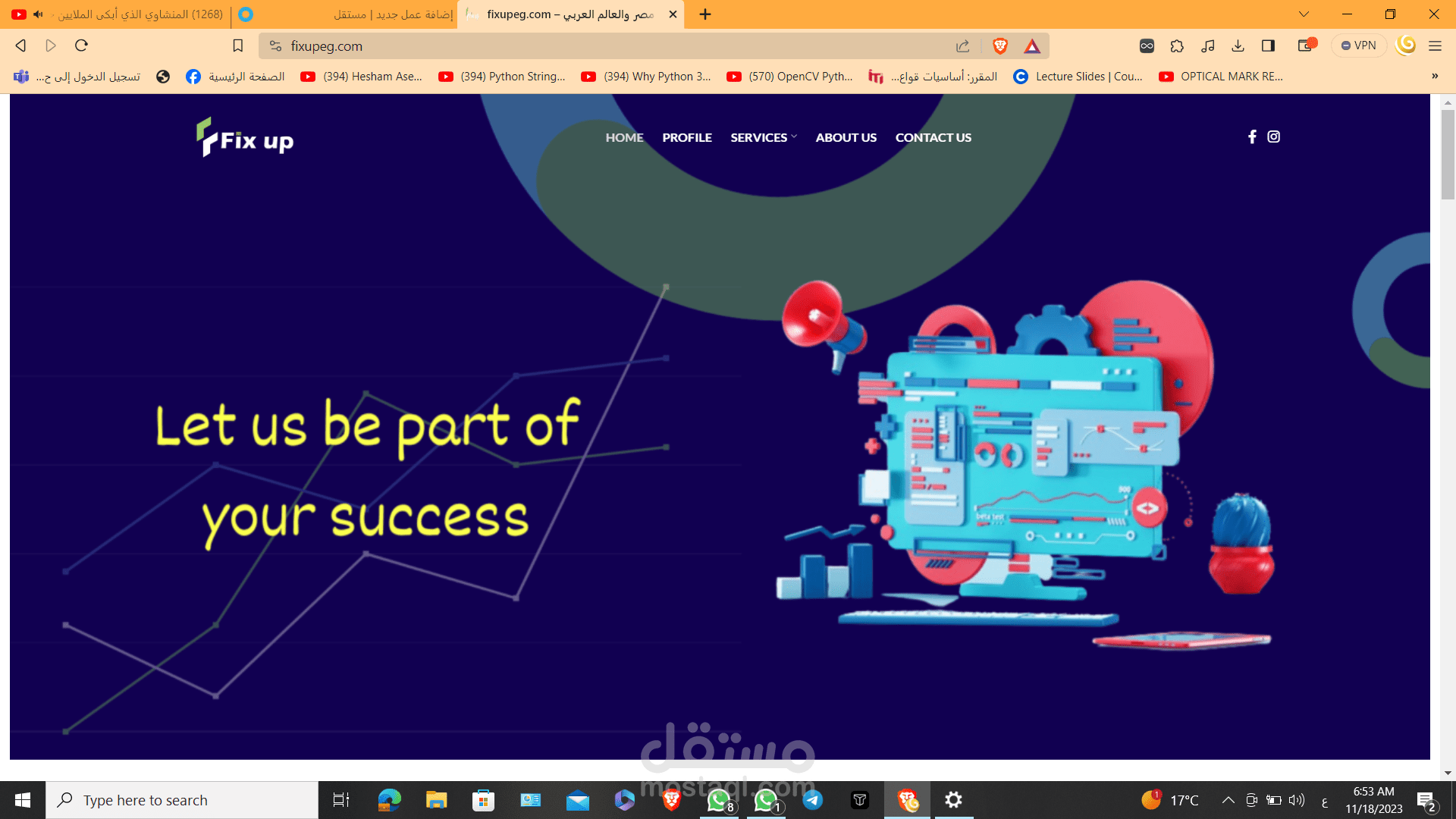The width and height of the screenshot is (1456, 819).
Task: Toggle the VPN button
Action: pyautogui.click(x=1358, y=45)
